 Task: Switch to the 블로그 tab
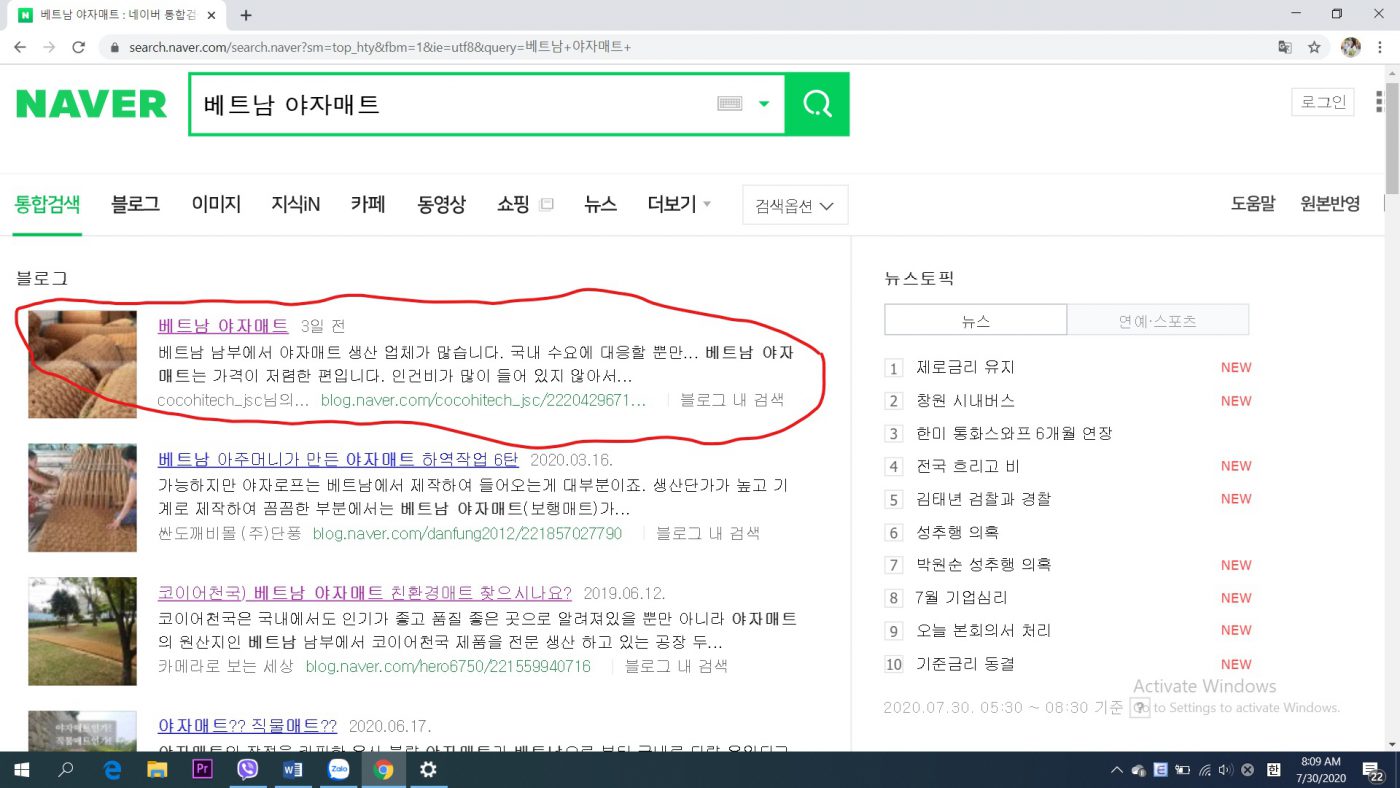135,204
